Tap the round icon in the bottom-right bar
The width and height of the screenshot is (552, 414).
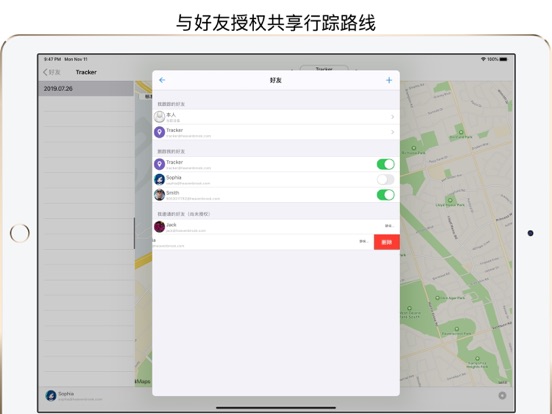coord(502,396)
